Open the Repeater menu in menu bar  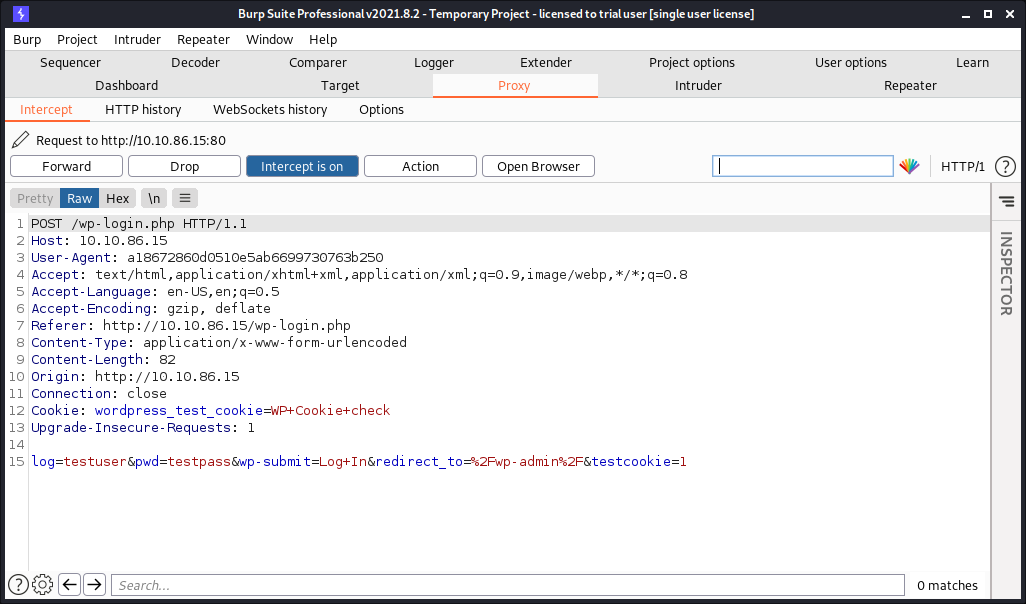click(203, 39)
